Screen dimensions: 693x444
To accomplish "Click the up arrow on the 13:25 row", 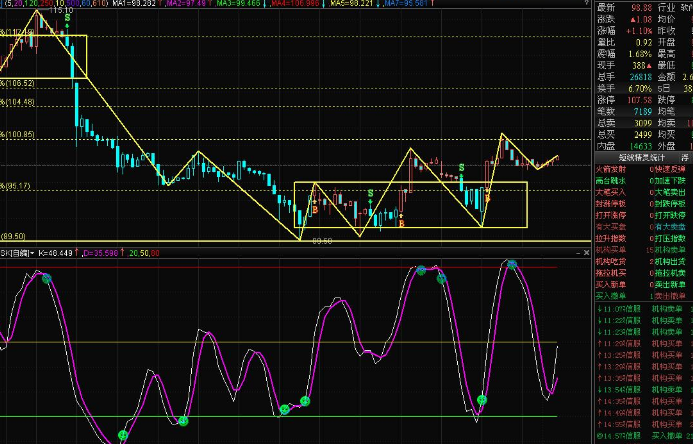I will coord(599,355).
